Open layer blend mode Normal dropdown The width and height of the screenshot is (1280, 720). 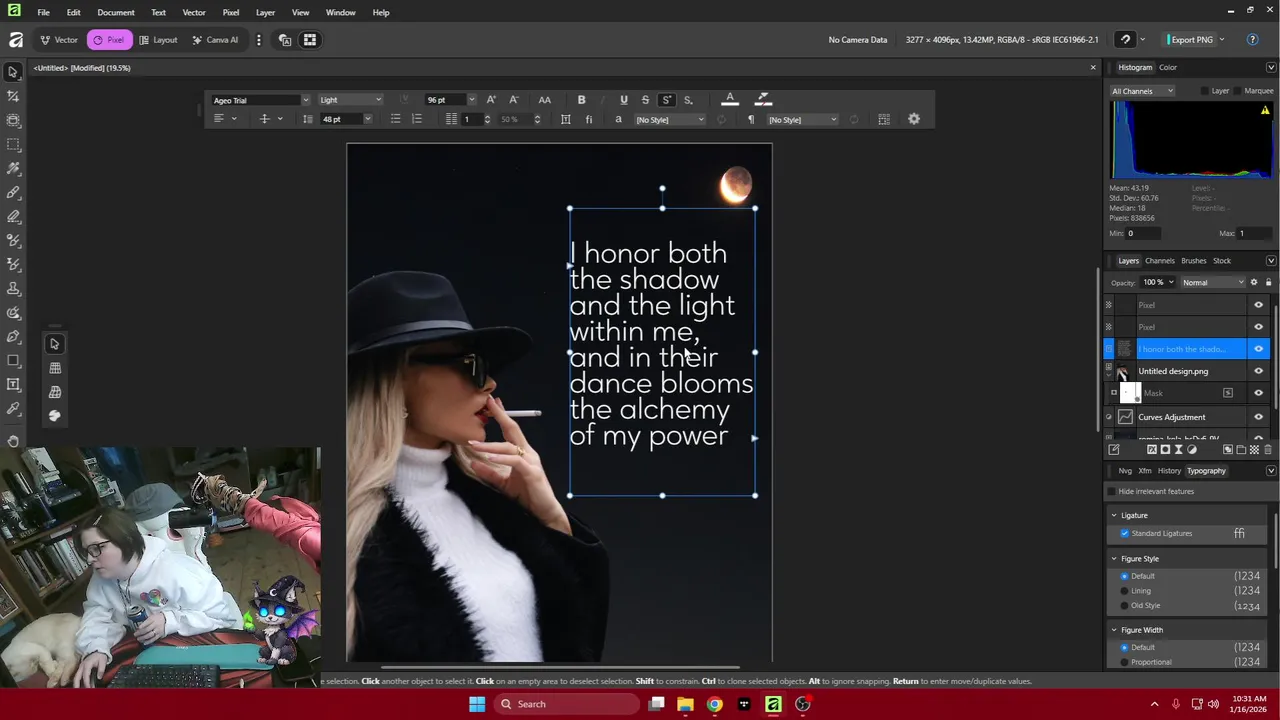[x=1213, y=282]
